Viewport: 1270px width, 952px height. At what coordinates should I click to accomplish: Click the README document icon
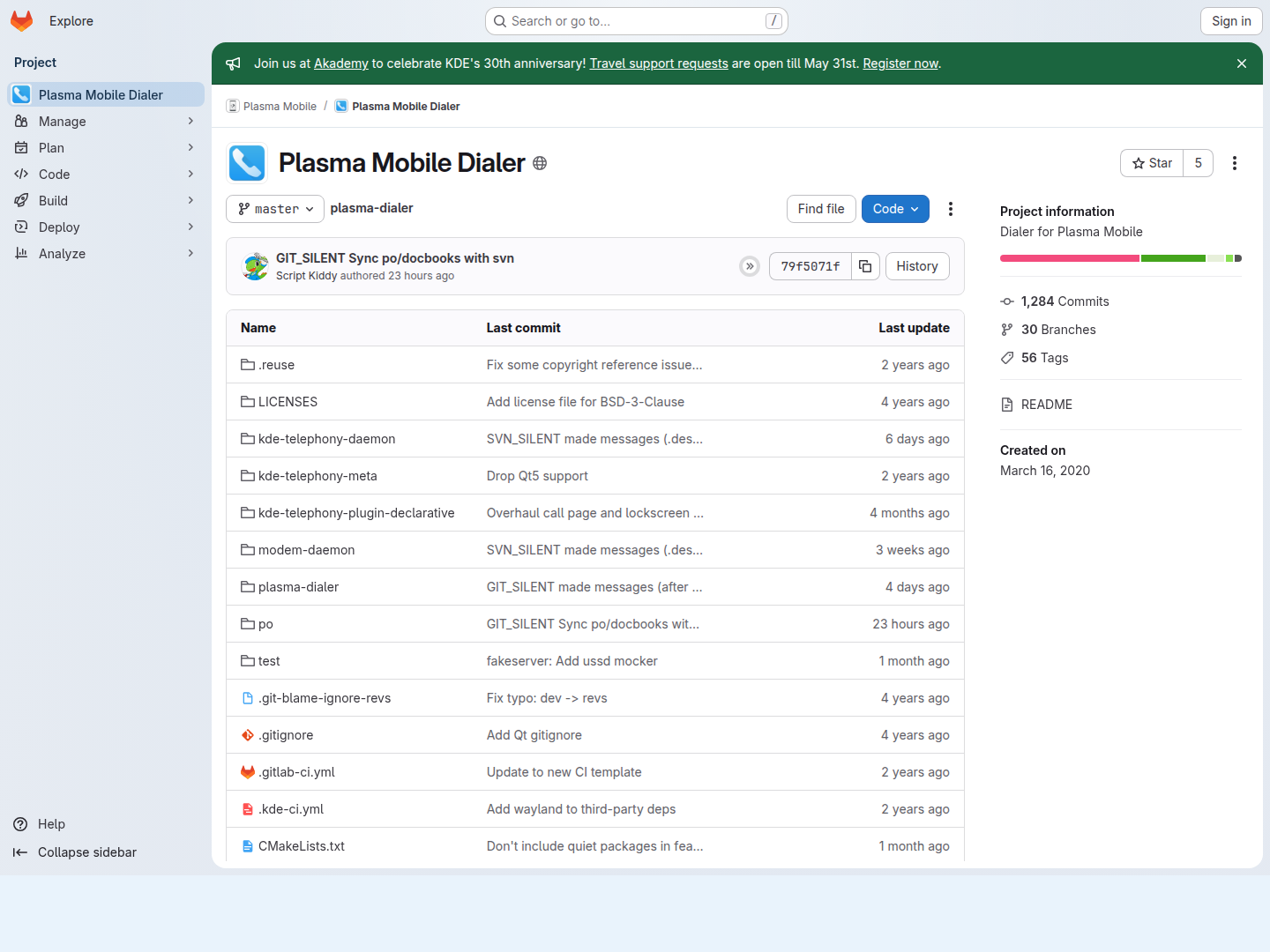pyautogui.click(x=1007, y=405)
